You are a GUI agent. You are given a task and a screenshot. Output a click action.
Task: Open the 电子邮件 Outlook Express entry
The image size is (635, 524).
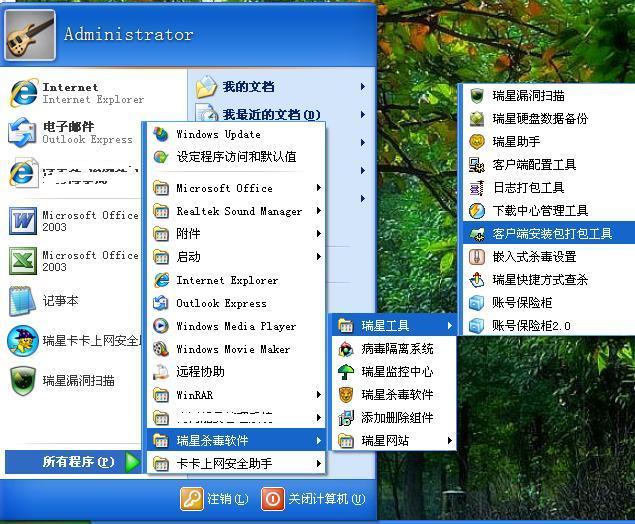[x=73, y=133]
